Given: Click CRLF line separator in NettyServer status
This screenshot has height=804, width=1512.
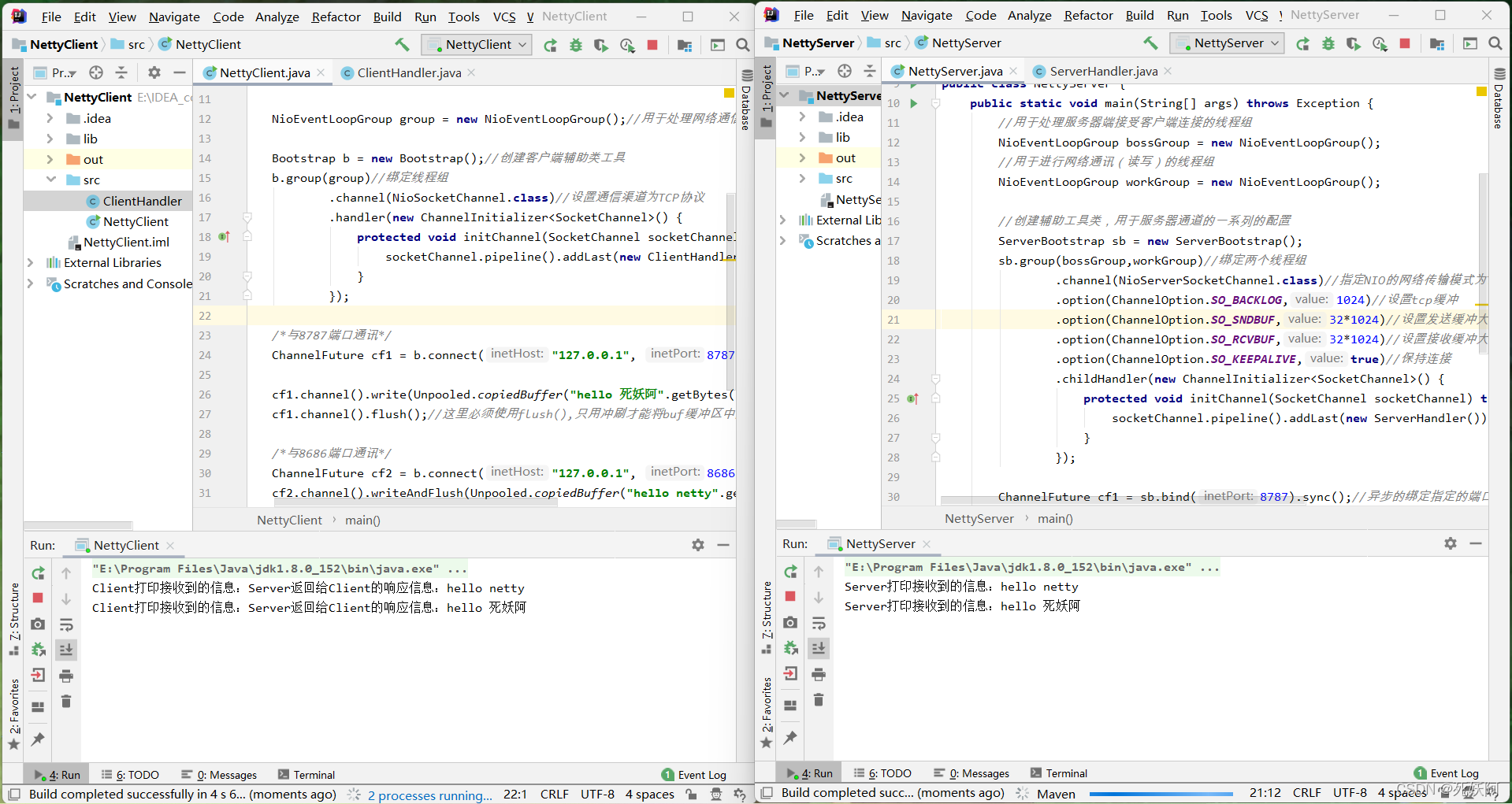Looking at the screenshot, I should (x=1307, y=792).
